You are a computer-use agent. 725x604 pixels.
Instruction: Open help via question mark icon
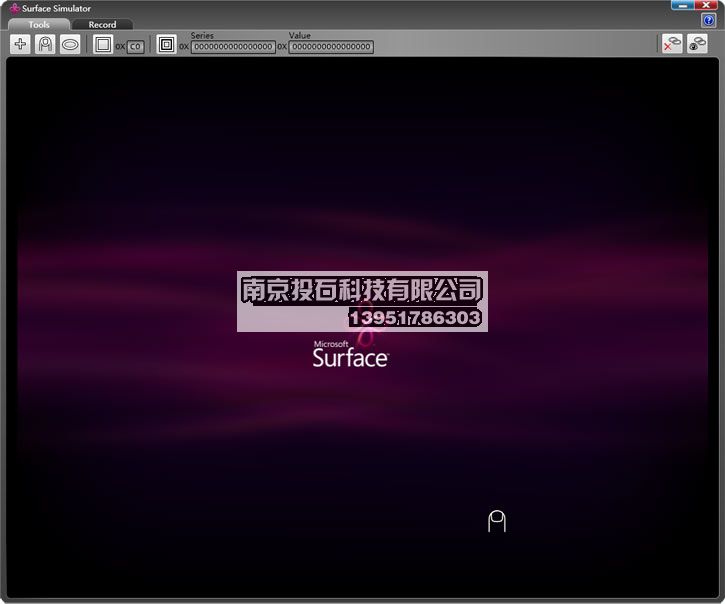tap(709, 21)
